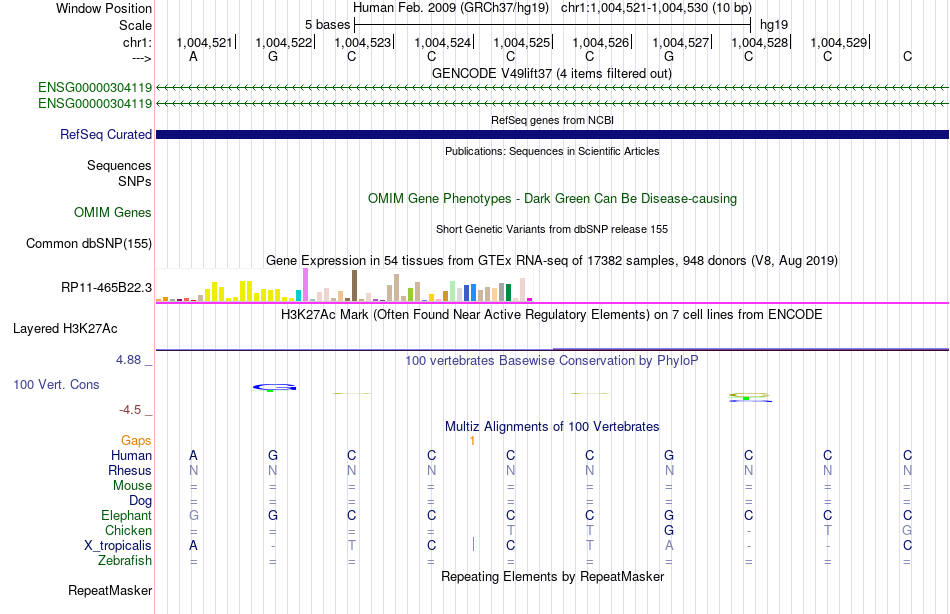Open the Repeating Elements by RepeatMasker title
The width and height of the screenshot is (950, 614).
coord(552,576)
